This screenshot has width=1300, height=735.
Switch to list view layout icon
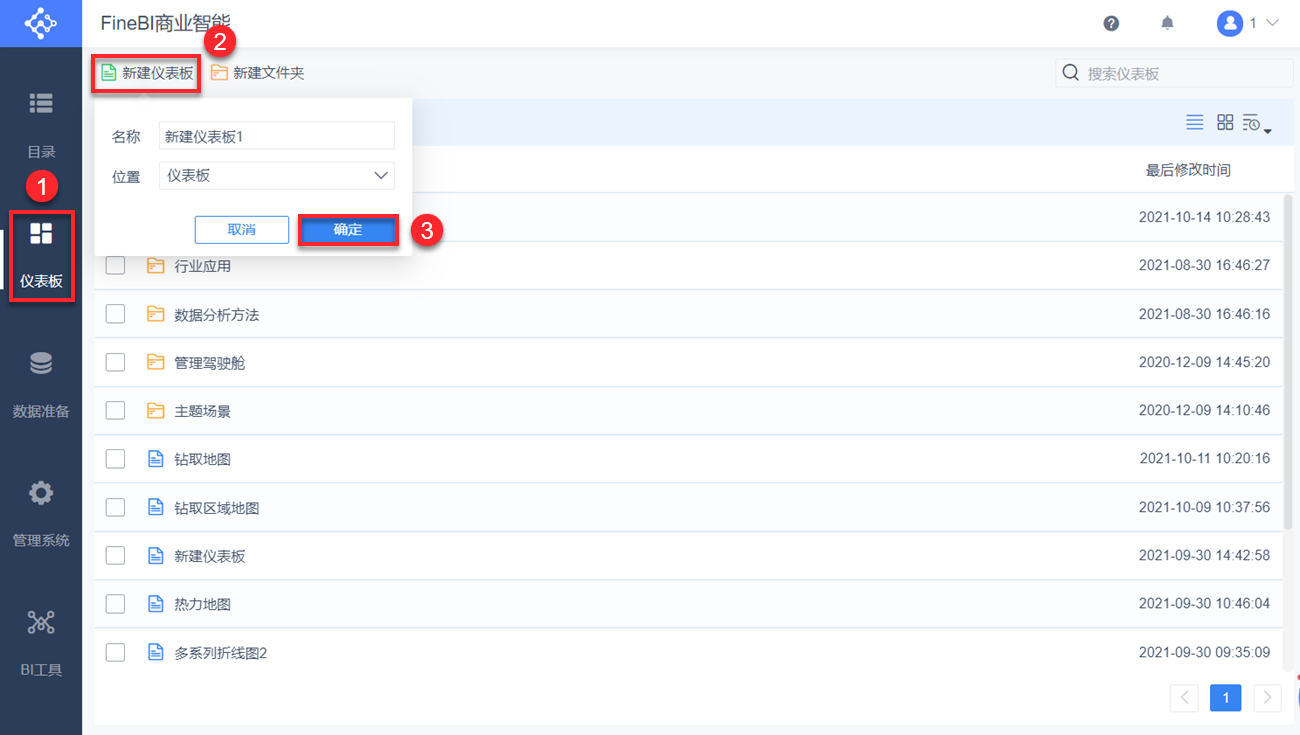(1194, 122)
